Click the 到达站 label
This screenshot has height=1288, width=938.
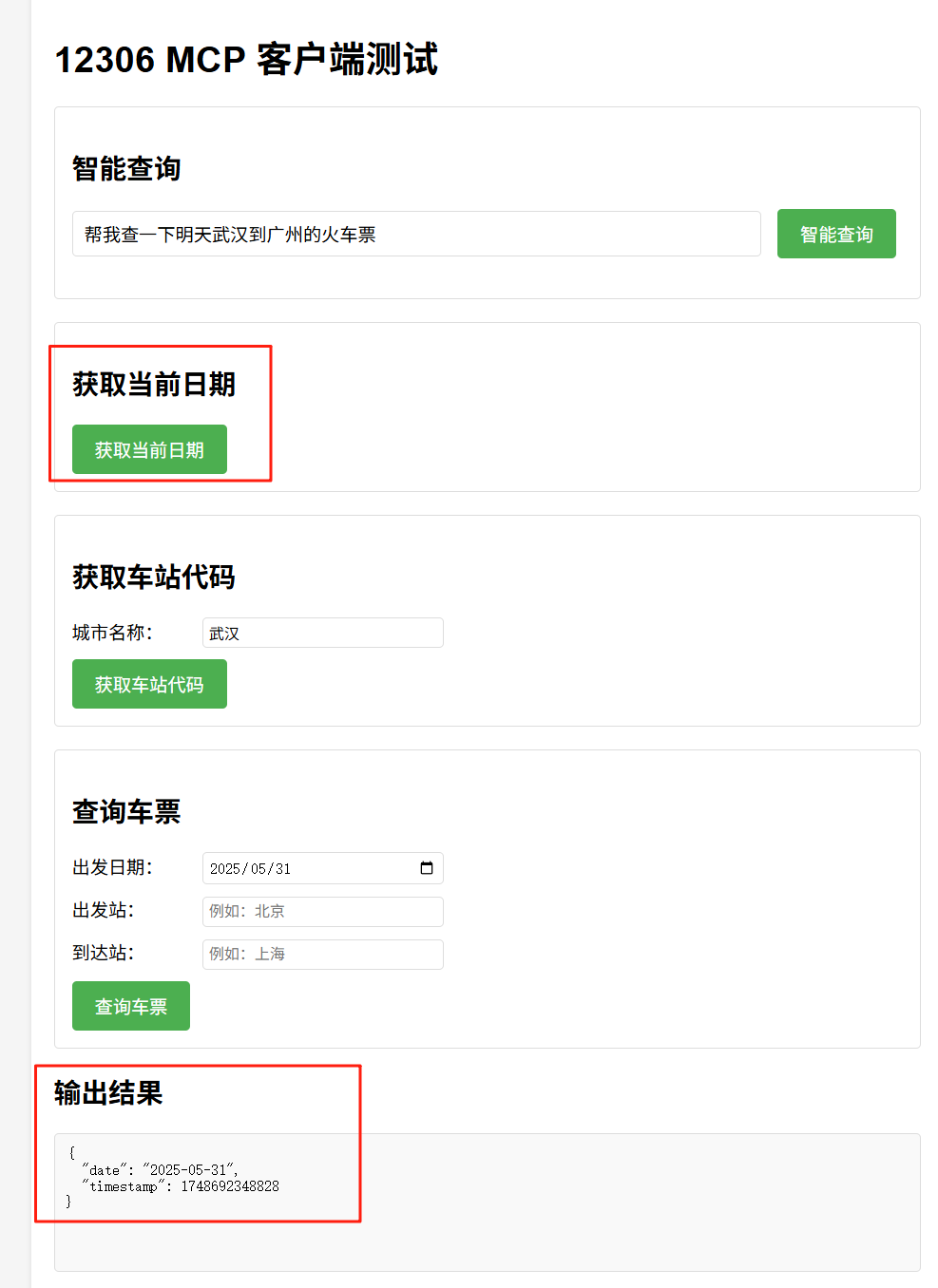tap(104, 953)
